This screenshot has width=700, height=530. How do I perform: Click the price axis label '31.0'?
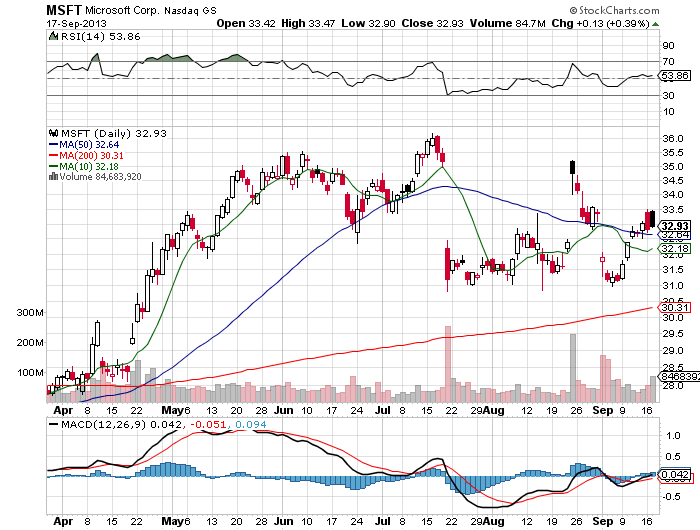point(672,285)
